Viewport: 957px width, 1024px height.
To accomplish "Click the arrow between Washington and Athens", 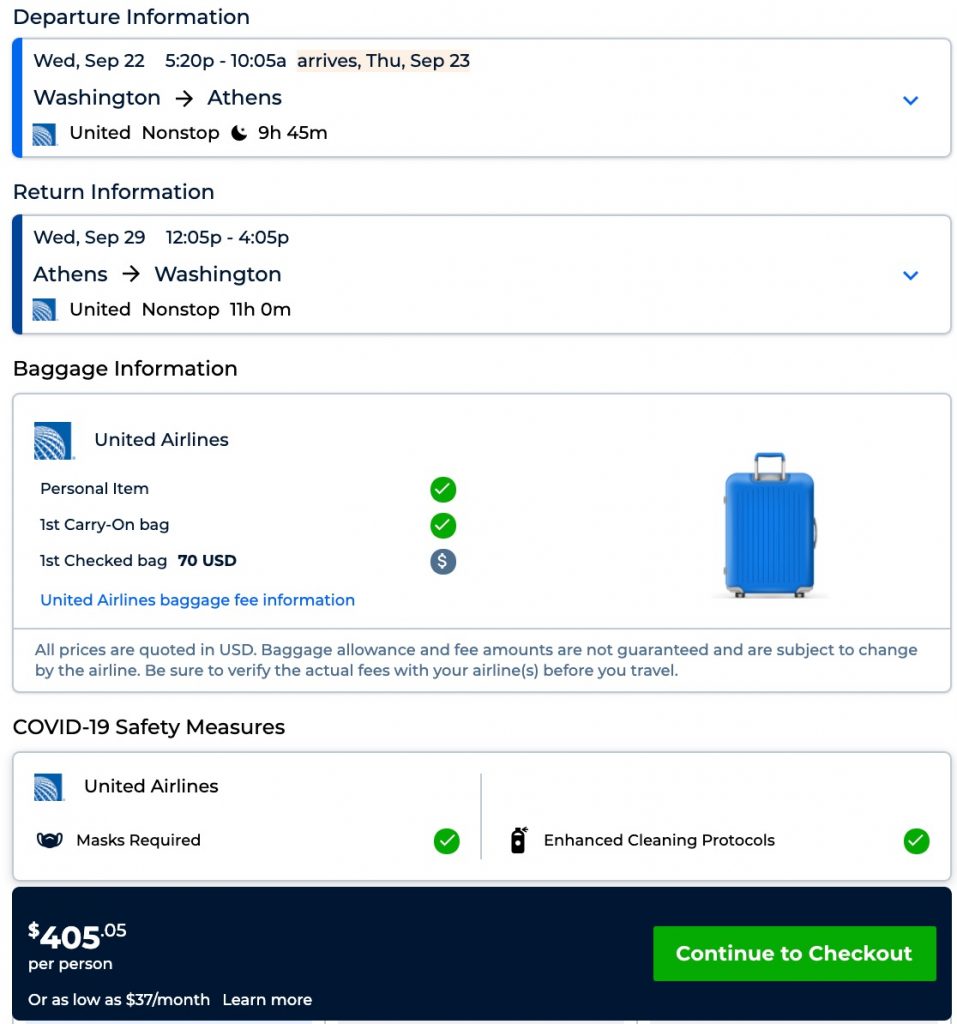I will 184,98.
